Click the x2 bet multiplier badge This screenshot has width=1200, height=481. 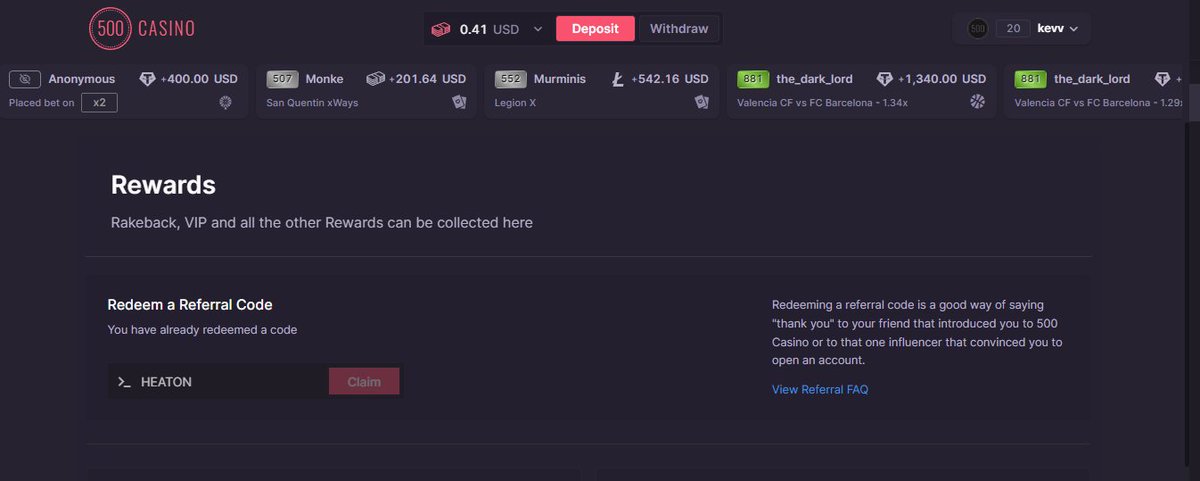click(99, 103)
